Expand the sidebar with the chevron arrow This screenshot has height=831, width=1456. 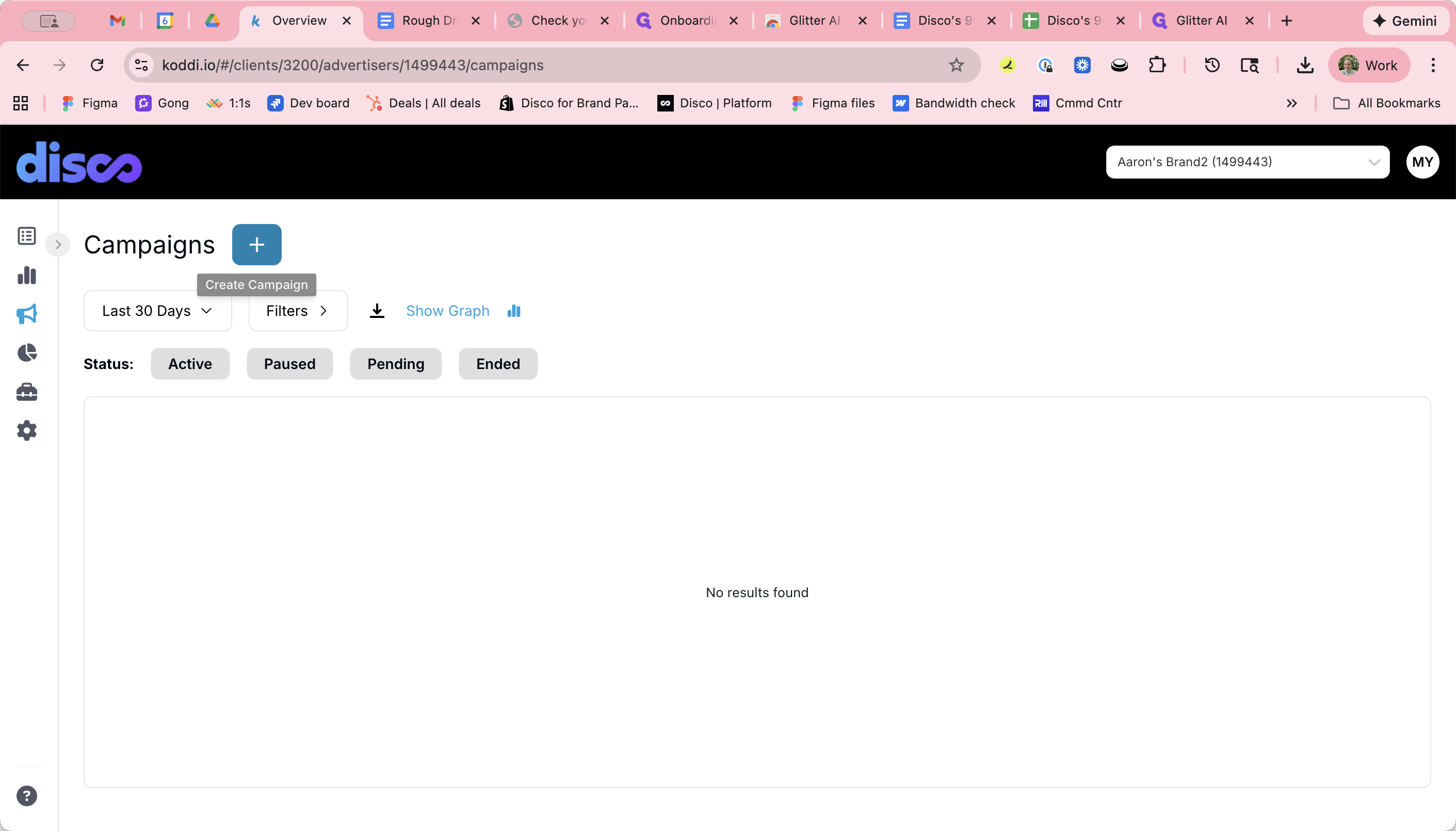[x=58, y=244]
